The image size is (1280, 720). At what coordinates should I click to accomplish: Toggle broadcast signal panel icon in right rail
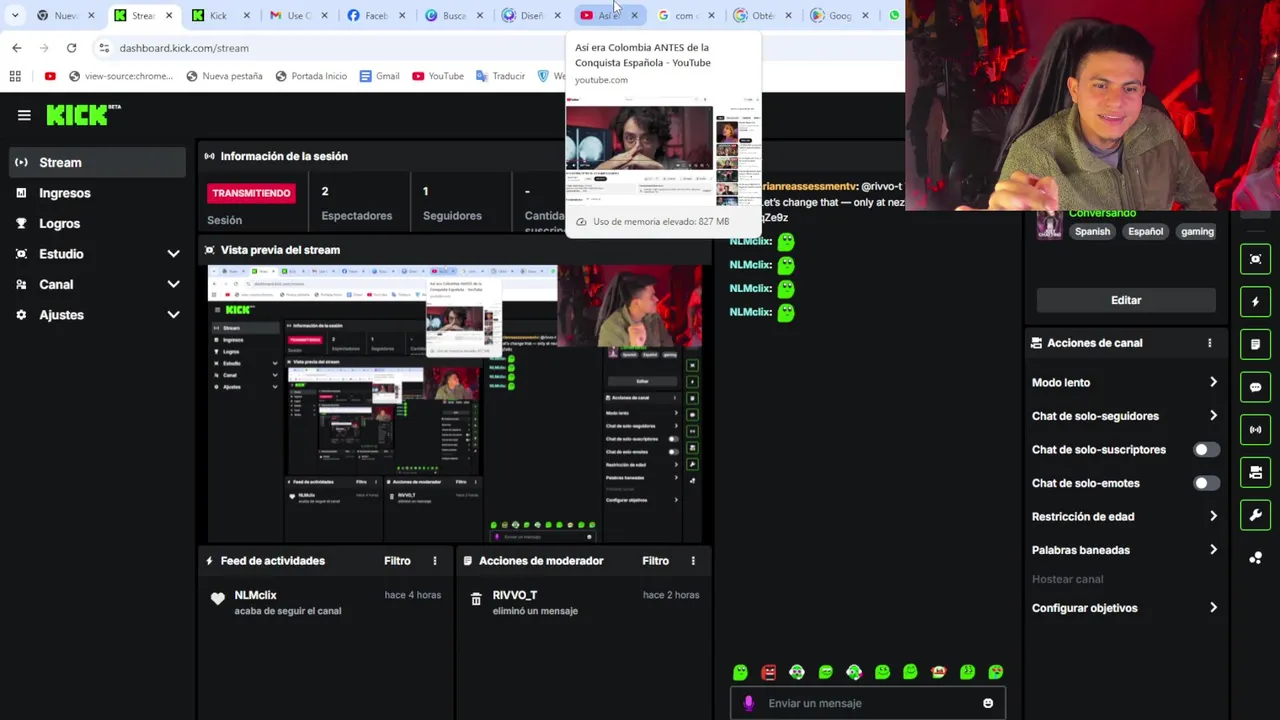coord(1255,430)
